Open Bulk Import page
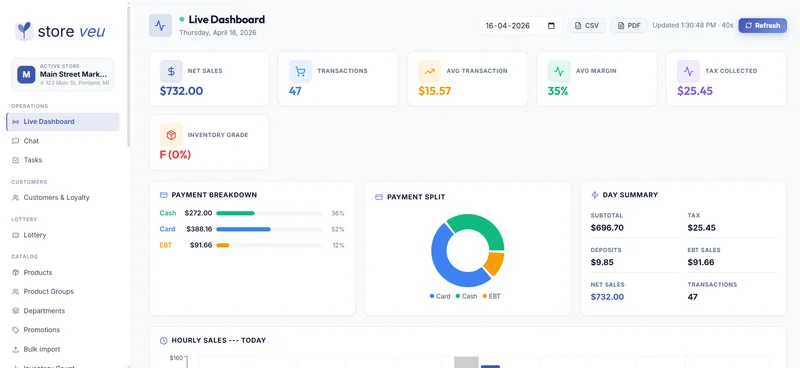Viewport: 800px width, 368px height. click(x=63, y=349)
